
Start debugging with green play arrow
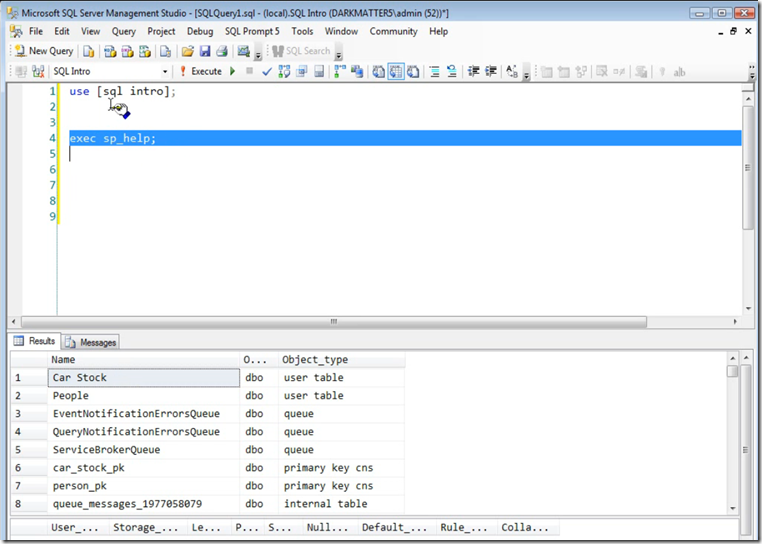click(233, 71)
